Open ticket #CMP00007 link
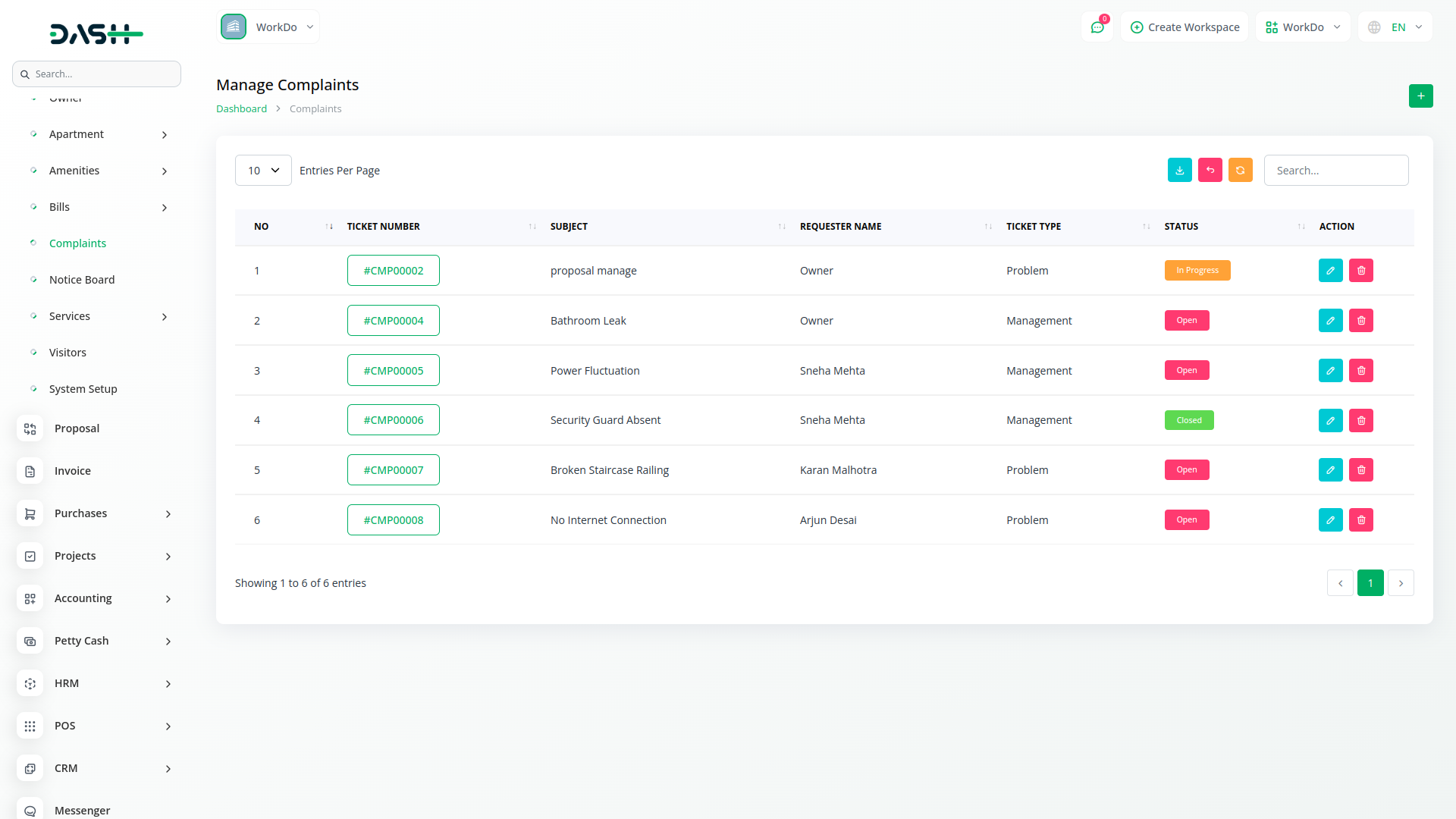1456x819 pixels. coord(393,470)
